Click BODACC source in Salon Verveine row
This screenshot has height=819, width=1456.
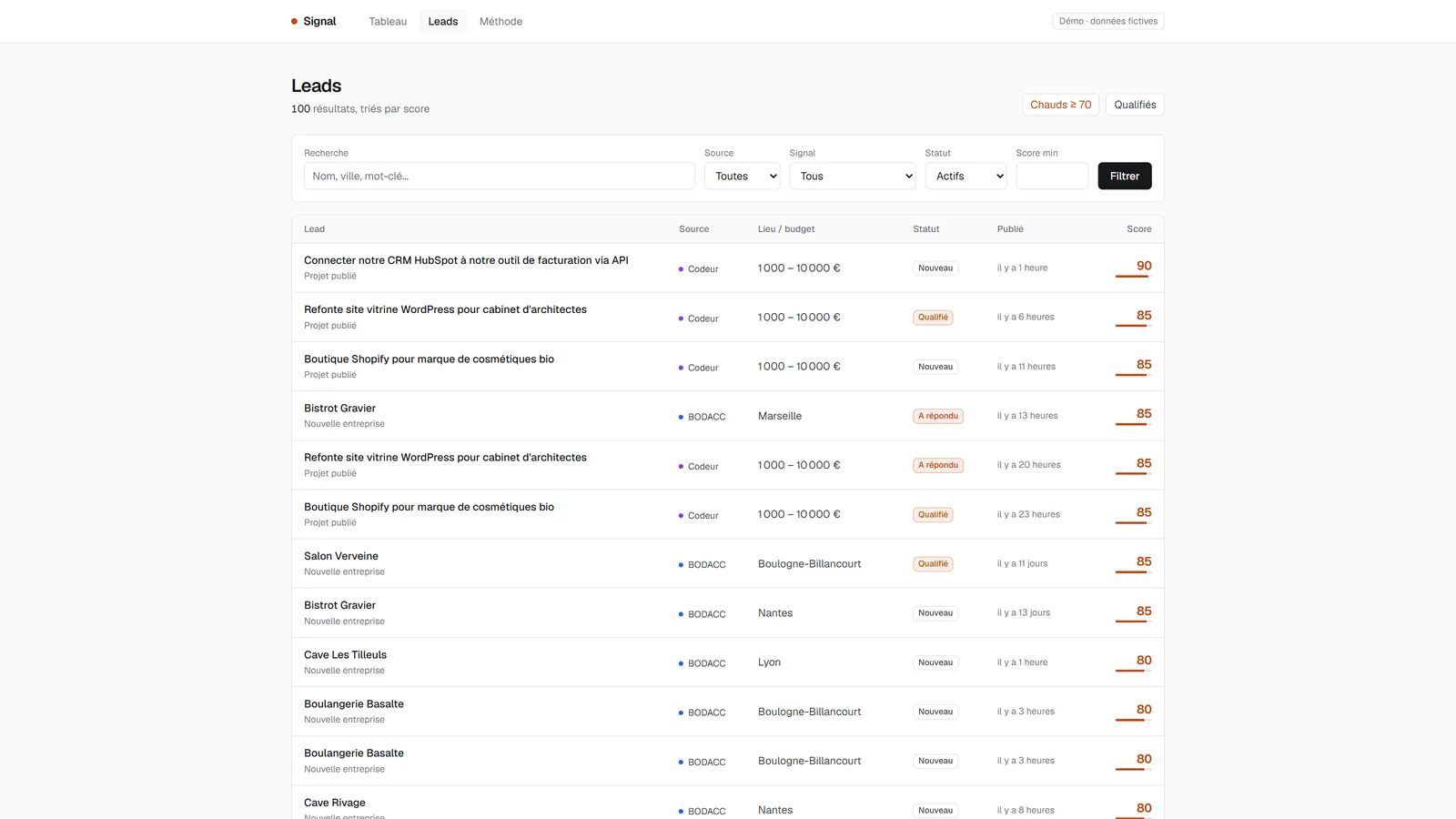tap(702, 565)
